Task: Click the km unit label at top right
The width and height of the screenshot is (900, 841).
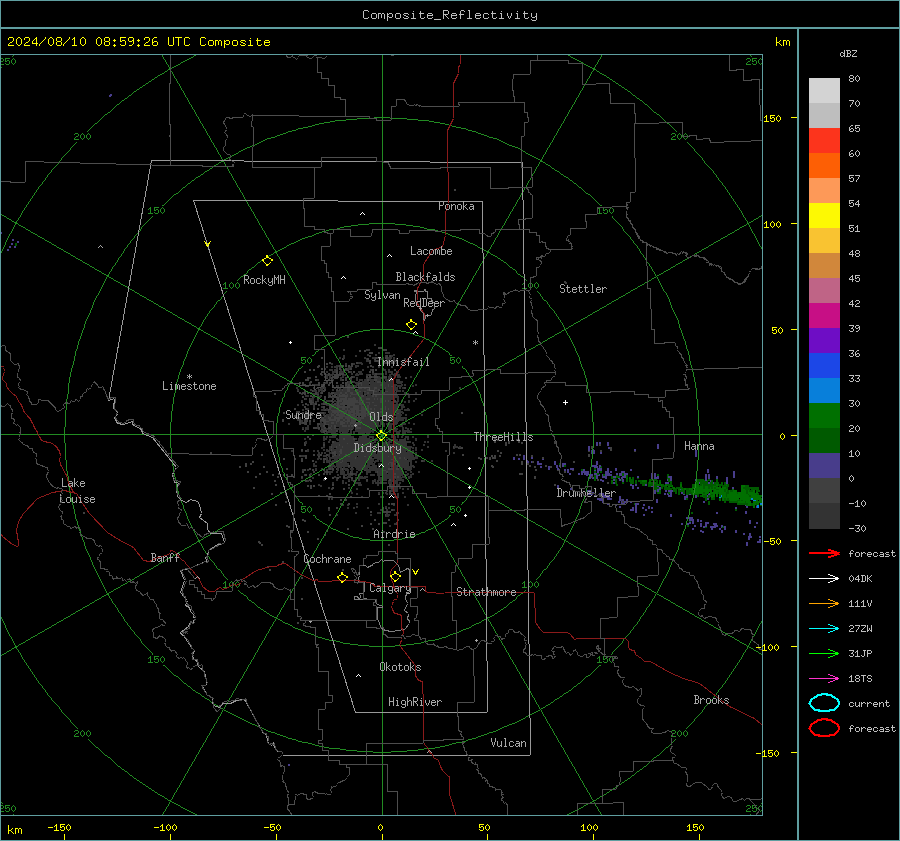Action: 782,42
